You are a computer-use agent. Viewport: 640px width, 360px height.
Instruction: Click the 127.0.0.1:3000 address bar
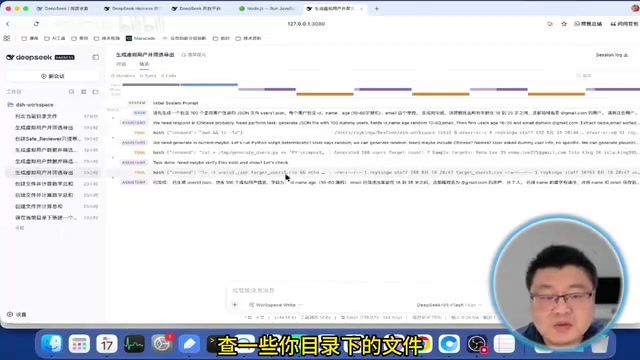(306, 24)
